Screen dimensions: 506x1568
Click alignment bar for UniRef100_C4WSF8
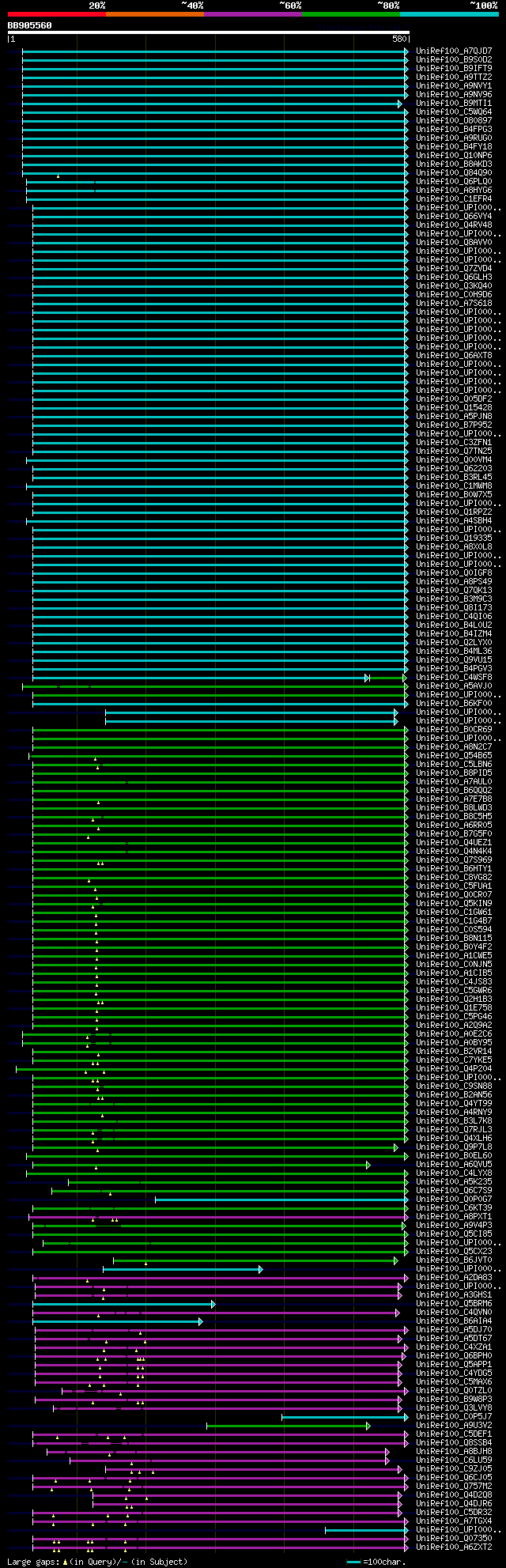pos(220,678)
